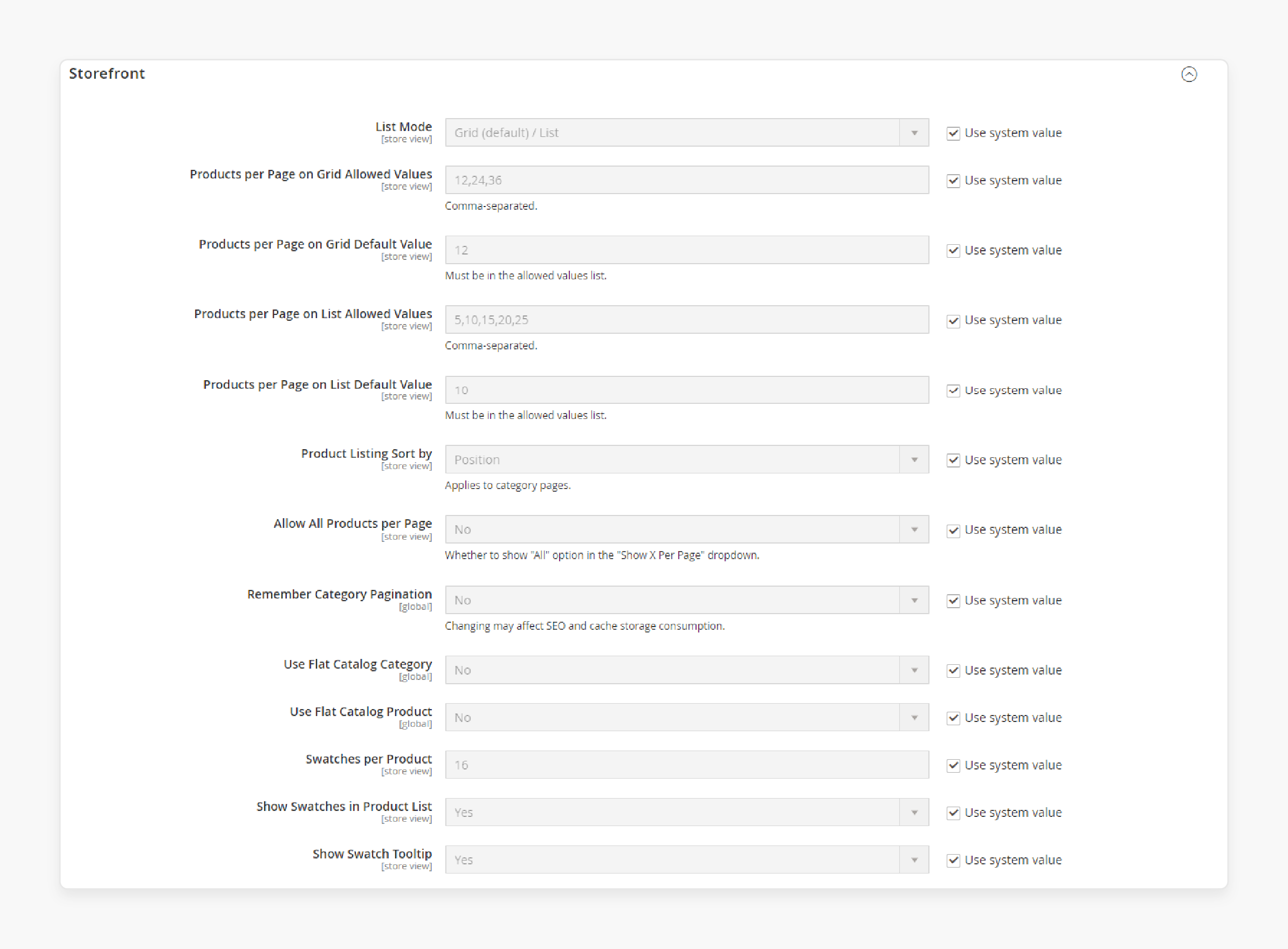Click the List Mode label

(404, 127)
